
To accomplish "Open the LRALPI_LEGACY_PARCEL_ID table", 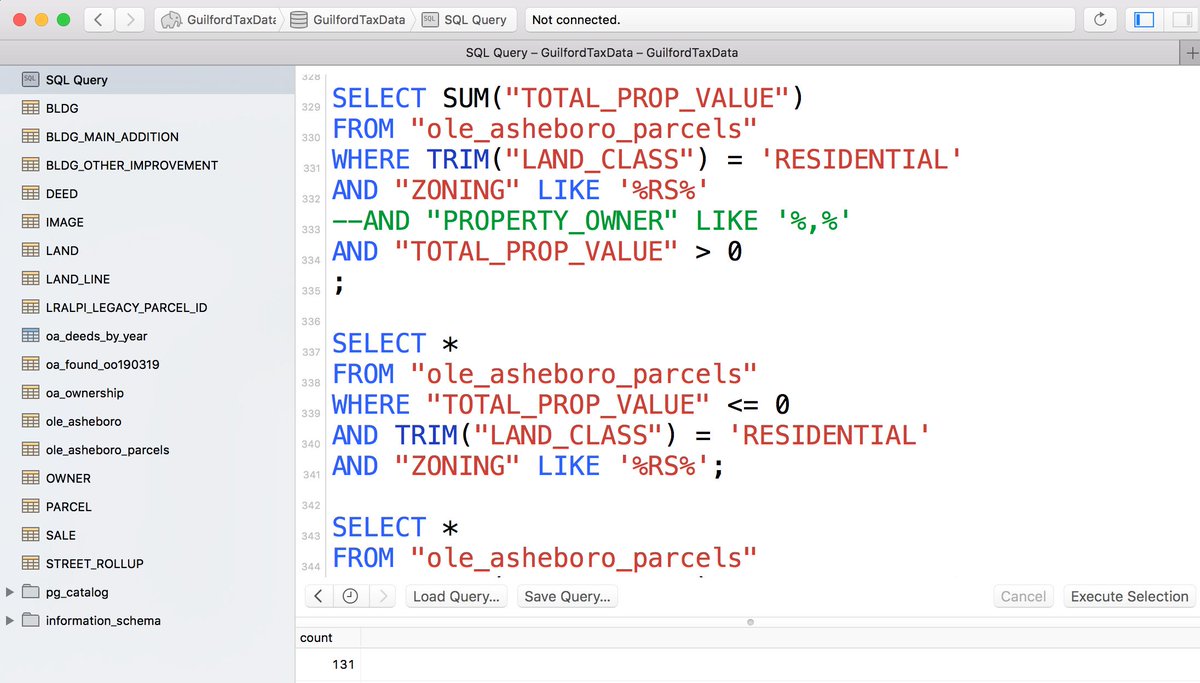I will point(147,307).
